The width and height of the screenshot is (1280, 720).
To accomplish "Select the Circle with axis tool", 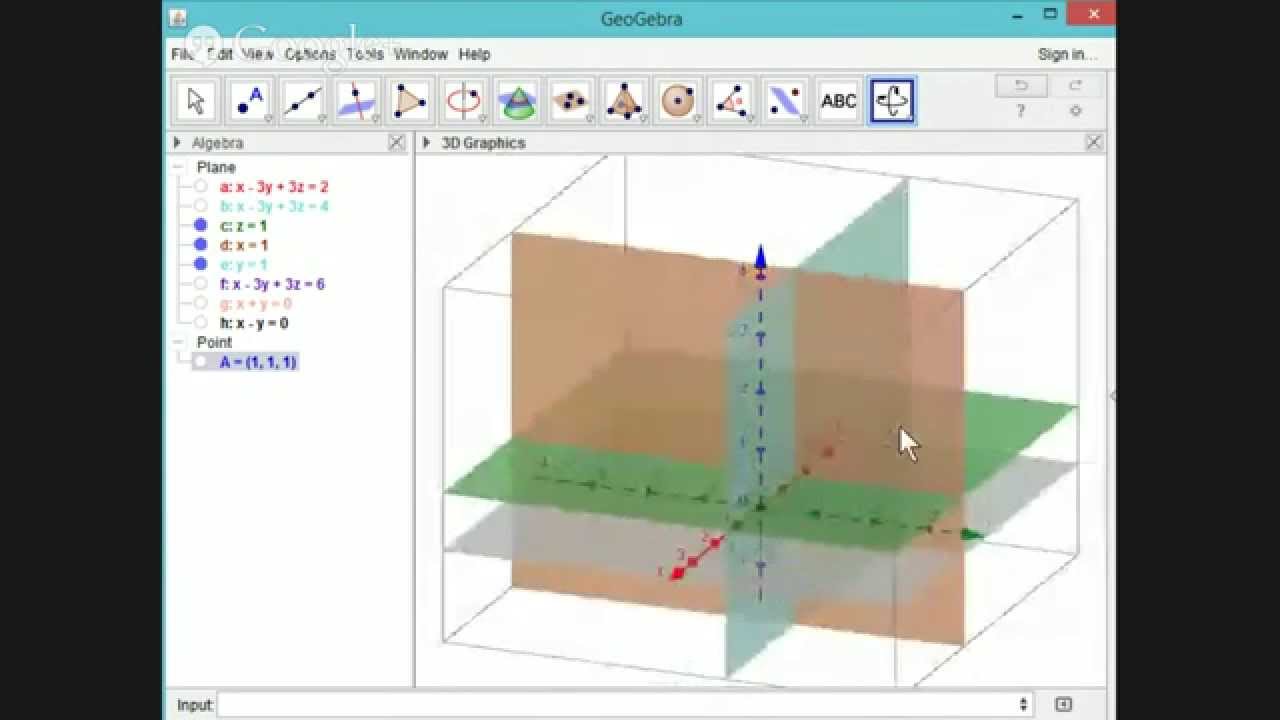I will [x=464, y=101].
